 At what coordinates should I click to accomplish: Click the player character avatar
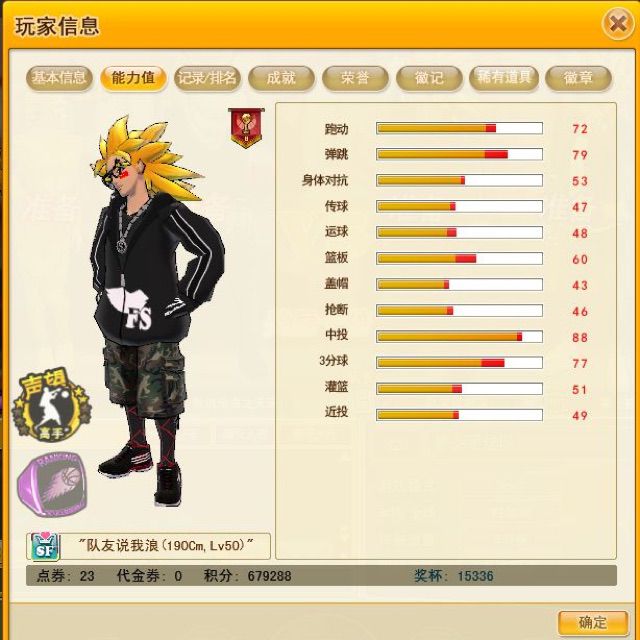157,310
